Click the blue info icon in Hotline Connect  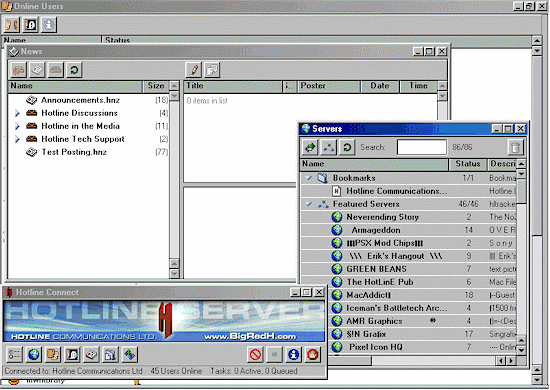pyautogui.click(x=294, y=355)
